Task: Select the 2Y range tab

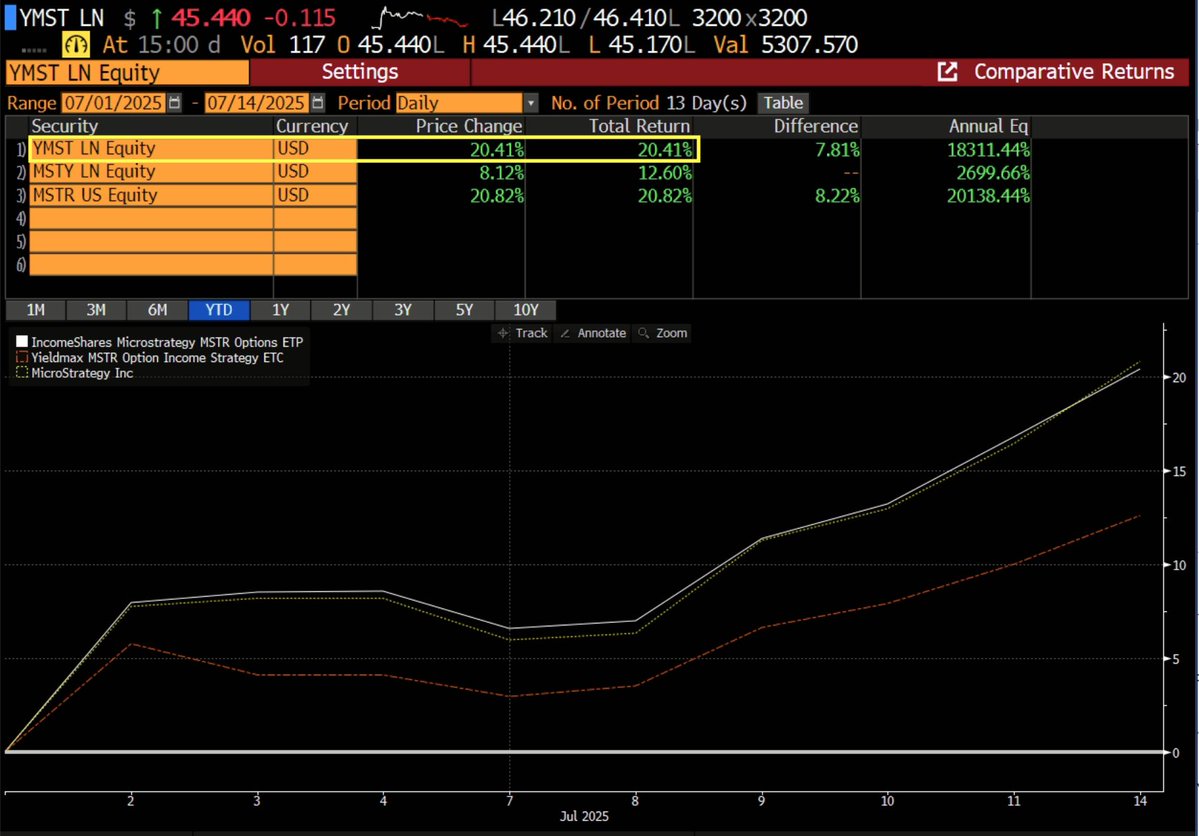Action: (341, 310)
